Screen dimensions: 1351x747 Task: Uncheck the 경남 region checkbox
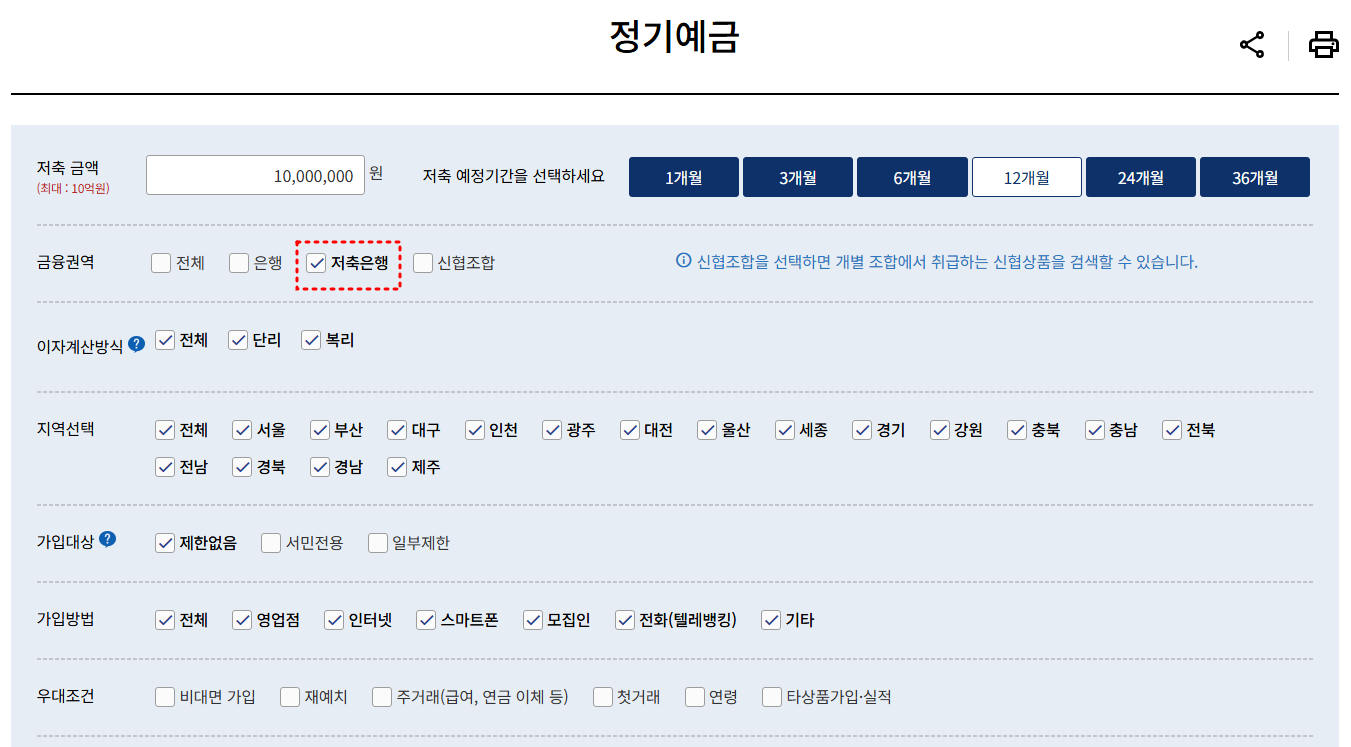(320, 467)
